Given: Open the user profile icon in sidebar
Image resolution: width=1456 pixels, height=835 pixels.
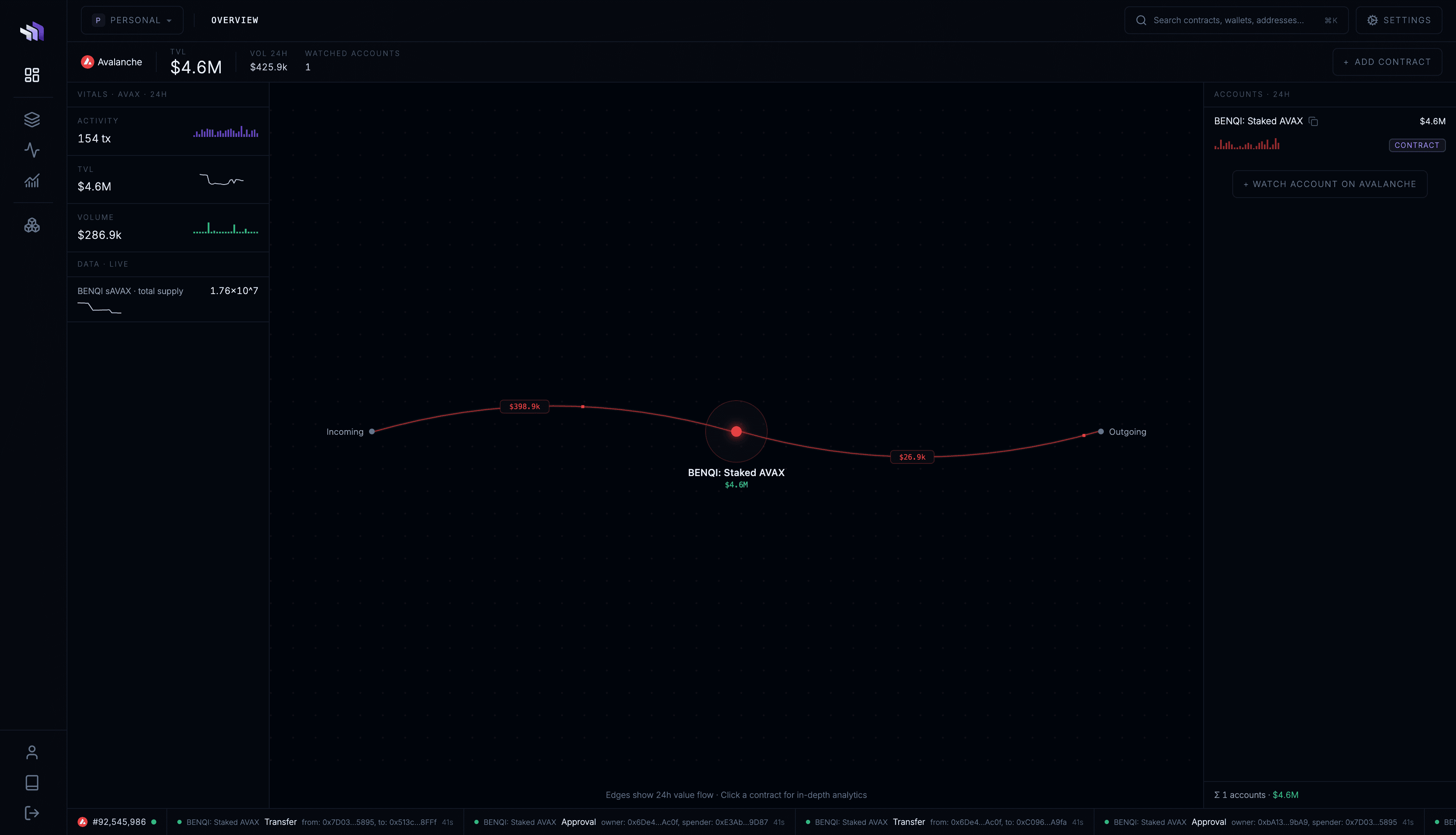Looking at the screenshot, I should click(x=32, y=752).
